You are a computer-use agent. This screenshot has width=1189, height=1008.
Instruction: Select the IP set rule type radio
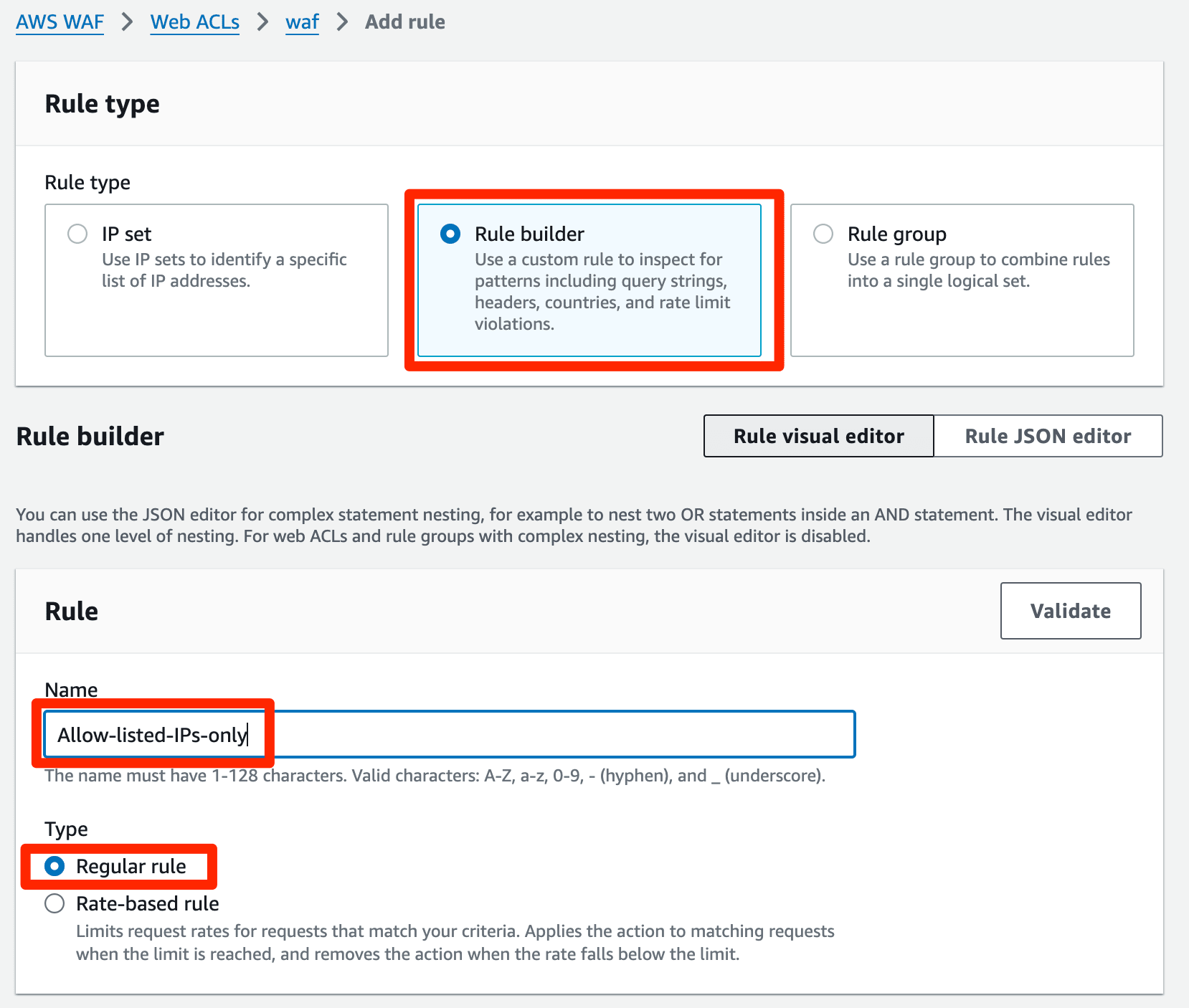point(77,234)
